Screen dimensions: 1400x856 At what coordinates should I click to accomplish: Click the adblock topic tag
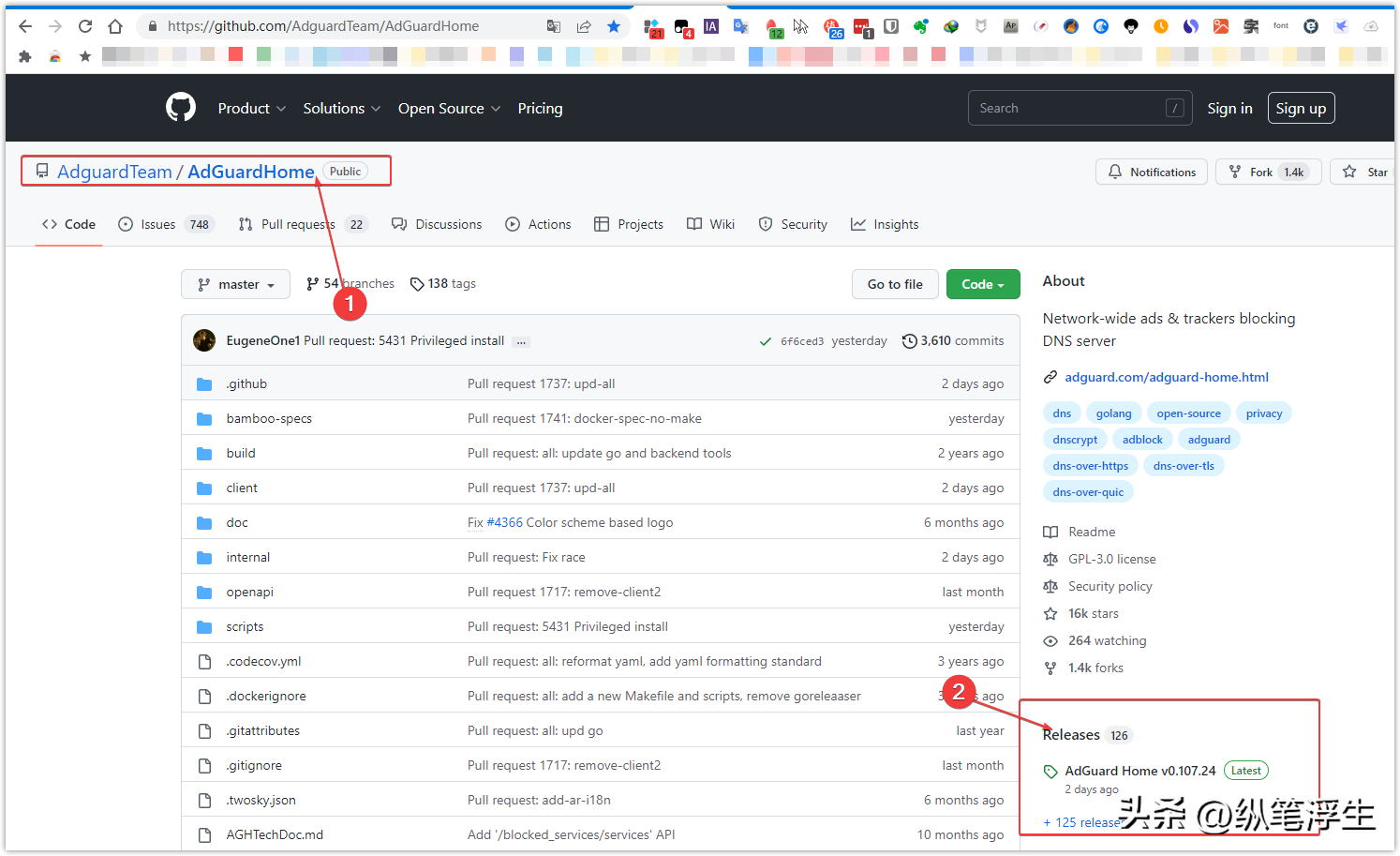(x=1142, y=439)
